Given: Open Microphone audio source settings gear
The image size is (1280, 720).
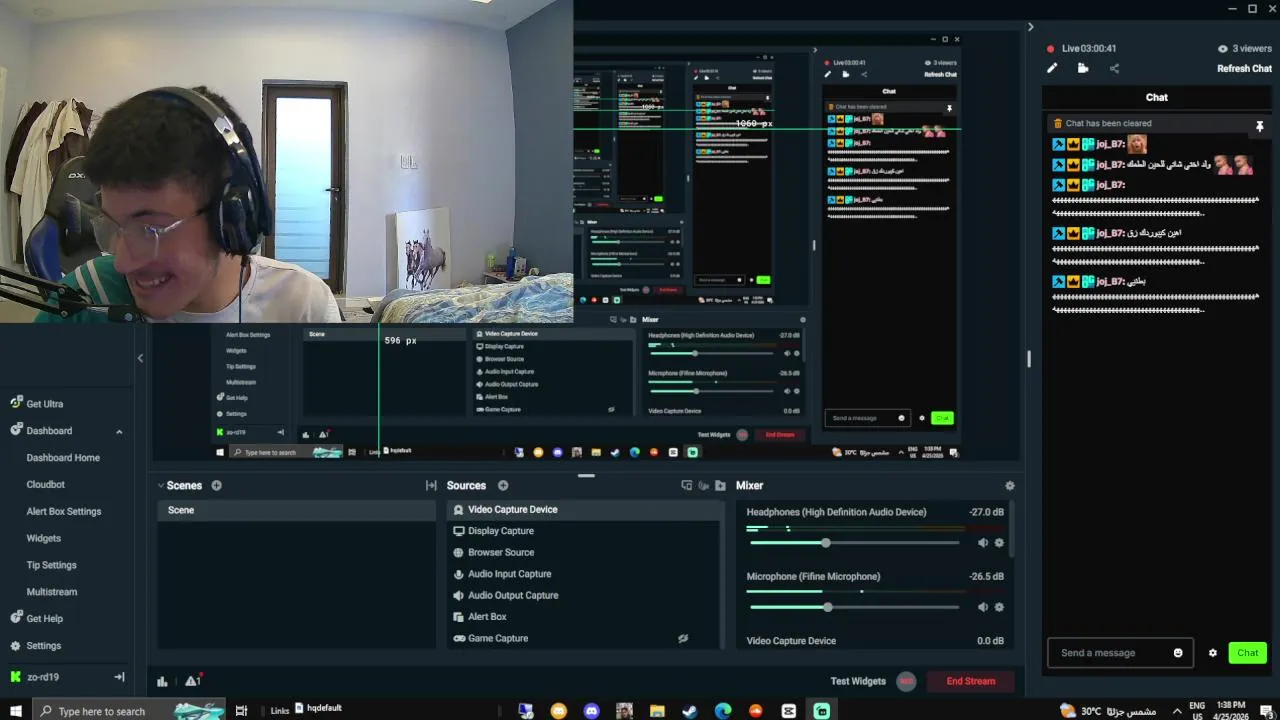Looking at the screenshot, I should pos(999,607).
